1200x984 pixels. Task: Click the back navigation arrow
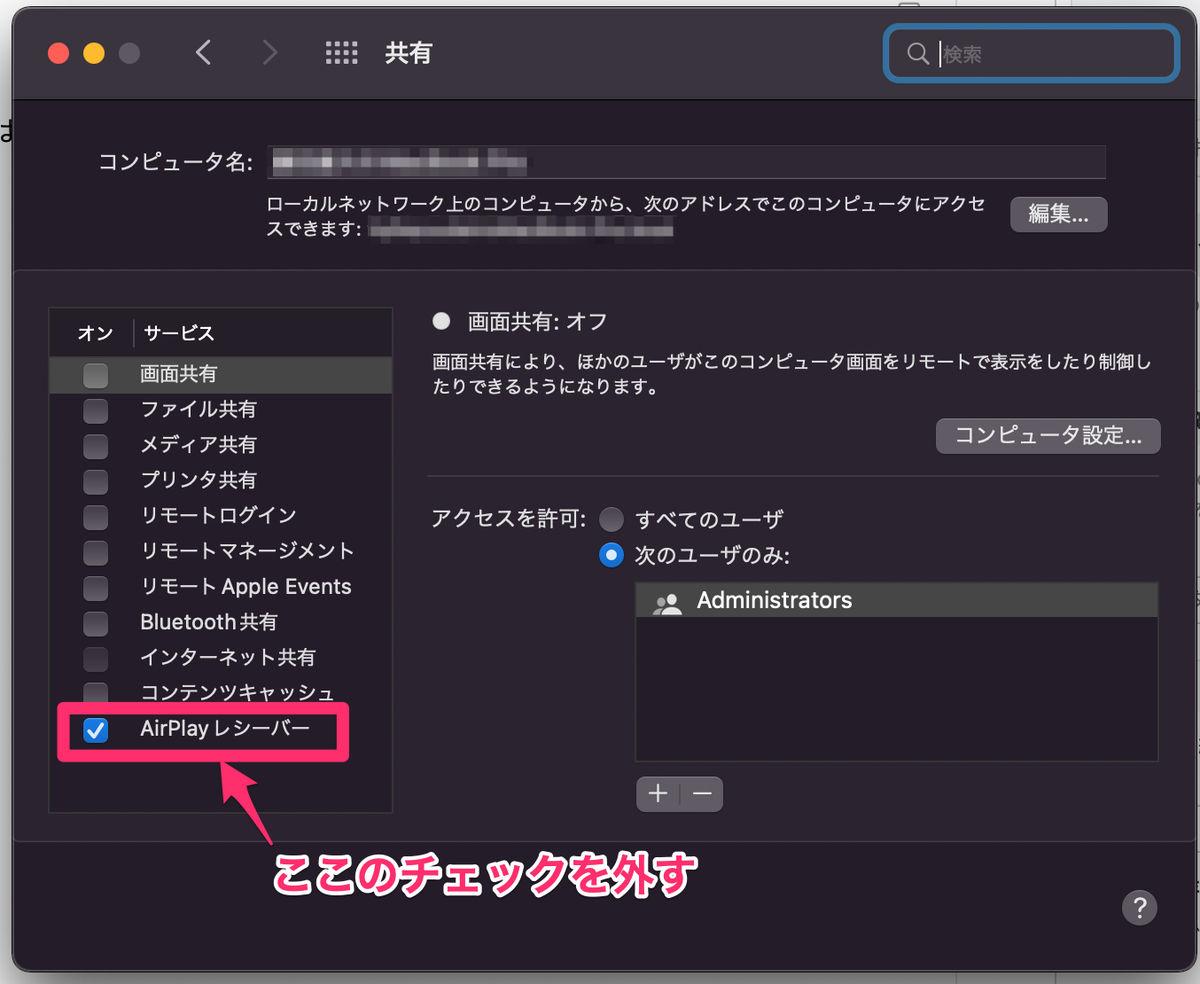(203, 53)
